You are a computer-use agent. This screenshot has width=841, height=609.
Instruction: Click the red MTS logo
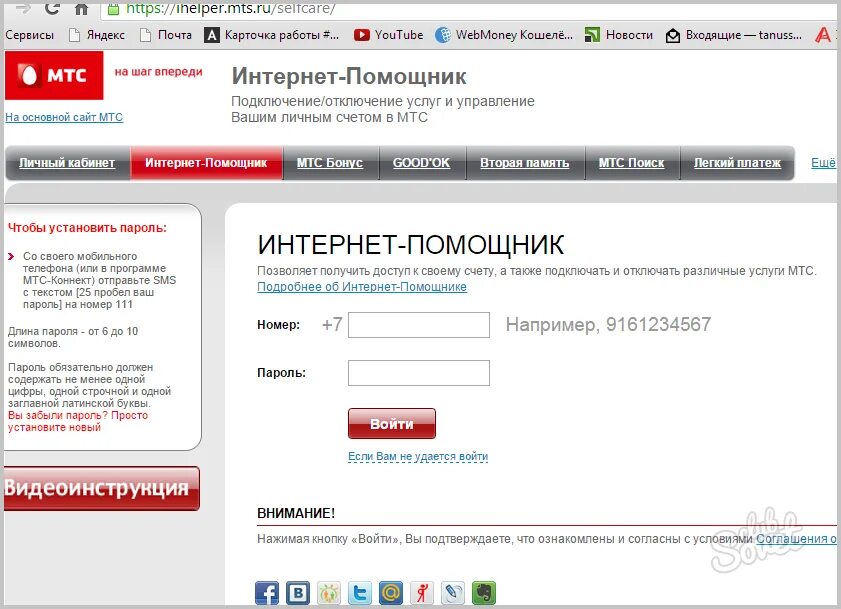point(54,75)
